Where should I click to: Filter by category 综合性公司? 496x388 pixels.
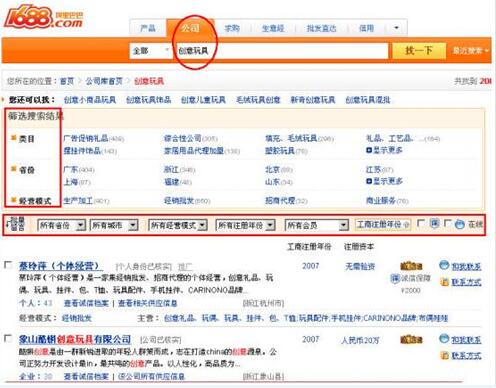[183, 138]
